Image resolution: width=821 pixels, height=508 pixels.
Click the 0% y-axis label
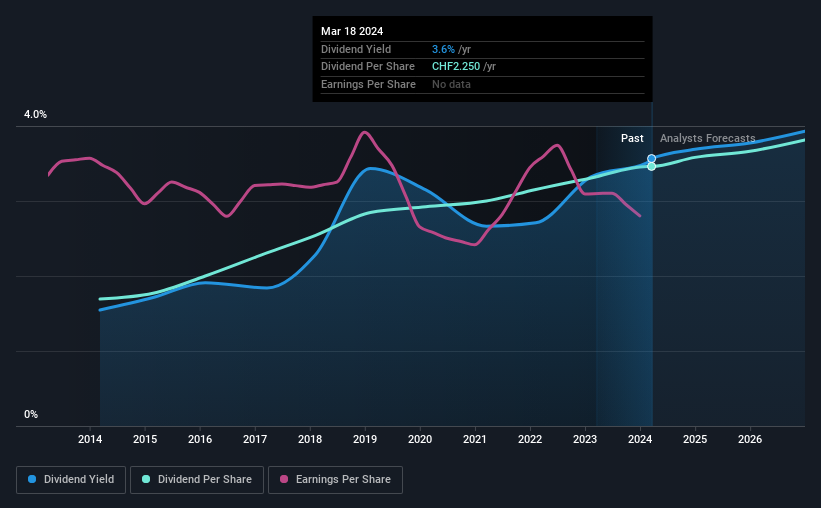(31, 414)
